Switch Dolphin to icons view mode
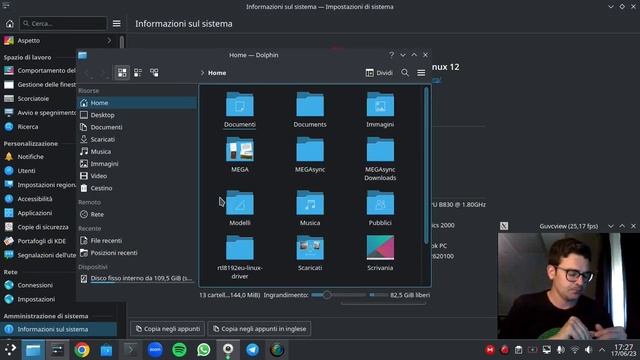Viewport: 640px width, 360px height. pos(122,73)
